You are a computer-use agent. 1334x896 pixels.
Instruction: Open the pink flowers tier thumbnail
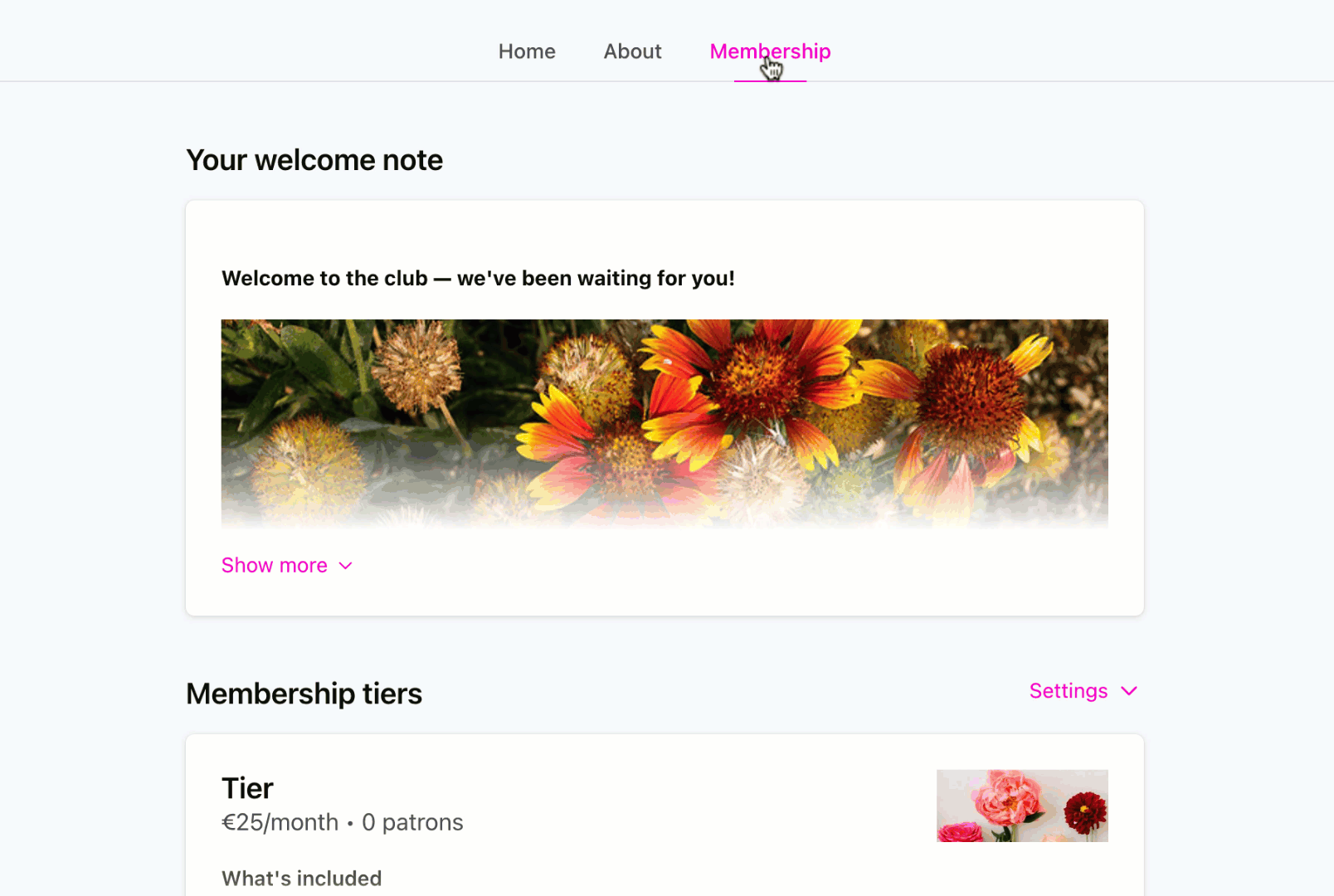[x=1022, y=806]
